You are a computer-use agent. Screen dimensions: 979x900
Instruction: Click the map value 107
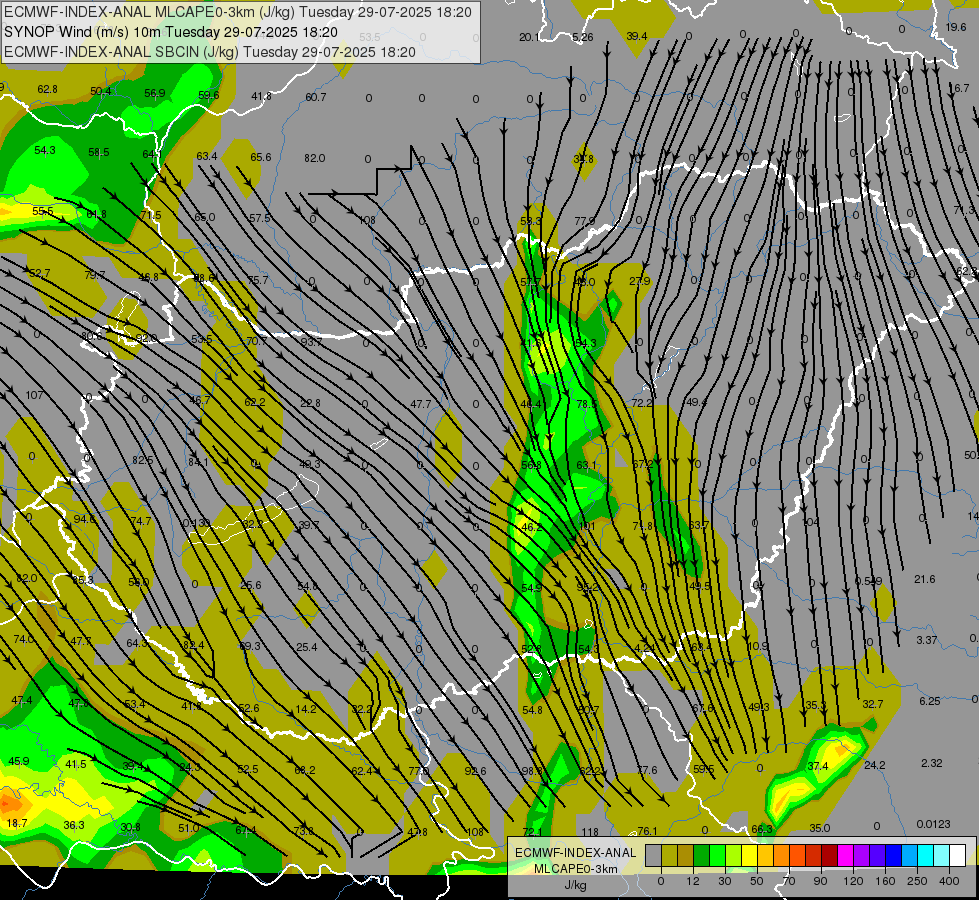pyautogui.click(x=34, y=395)
